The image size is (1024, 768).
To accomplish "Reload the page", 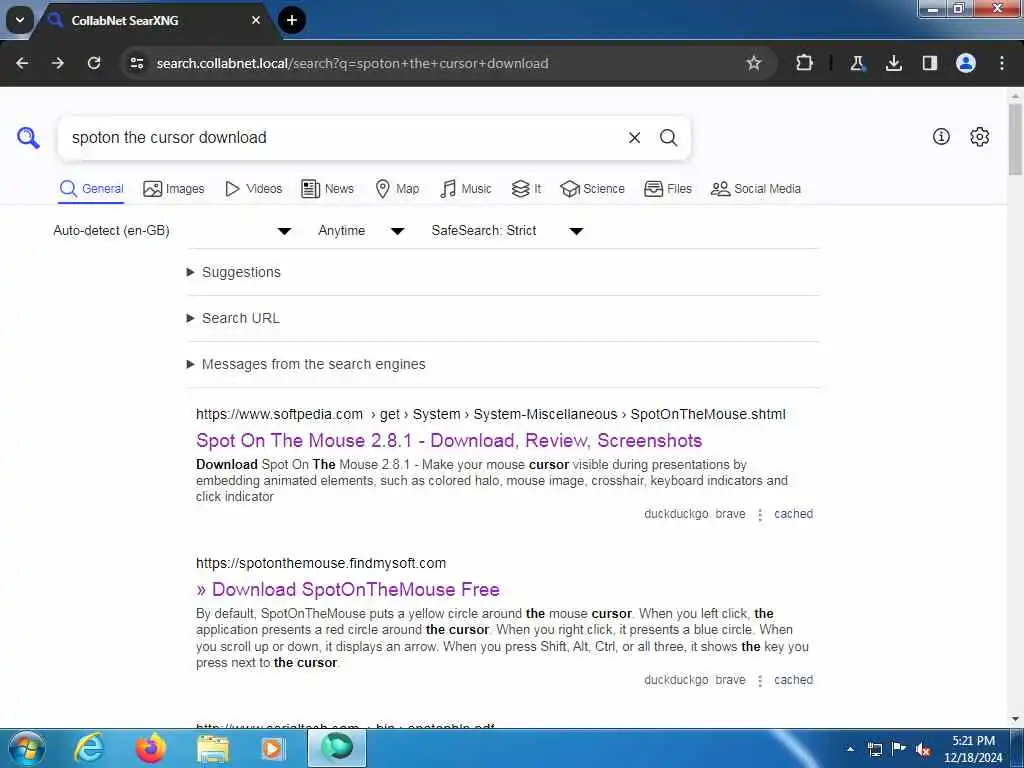I will [94, 63].
